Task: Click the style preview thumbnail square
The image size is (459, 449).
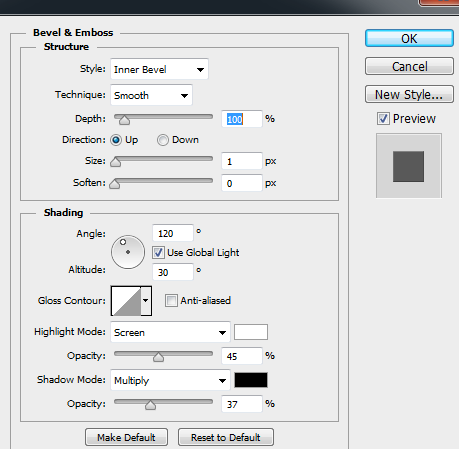Action: coord(409,166)
